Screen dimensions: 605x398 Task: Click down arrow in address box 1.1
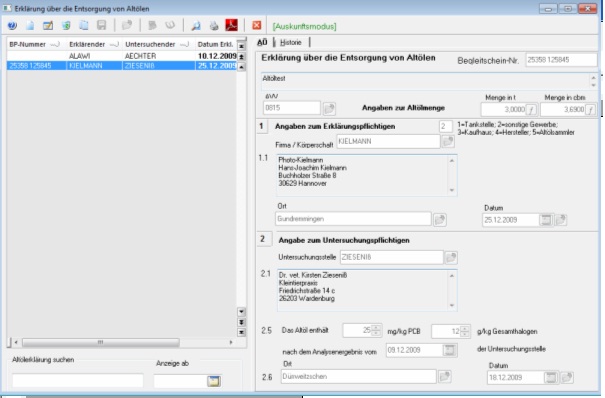pos(451,190)
